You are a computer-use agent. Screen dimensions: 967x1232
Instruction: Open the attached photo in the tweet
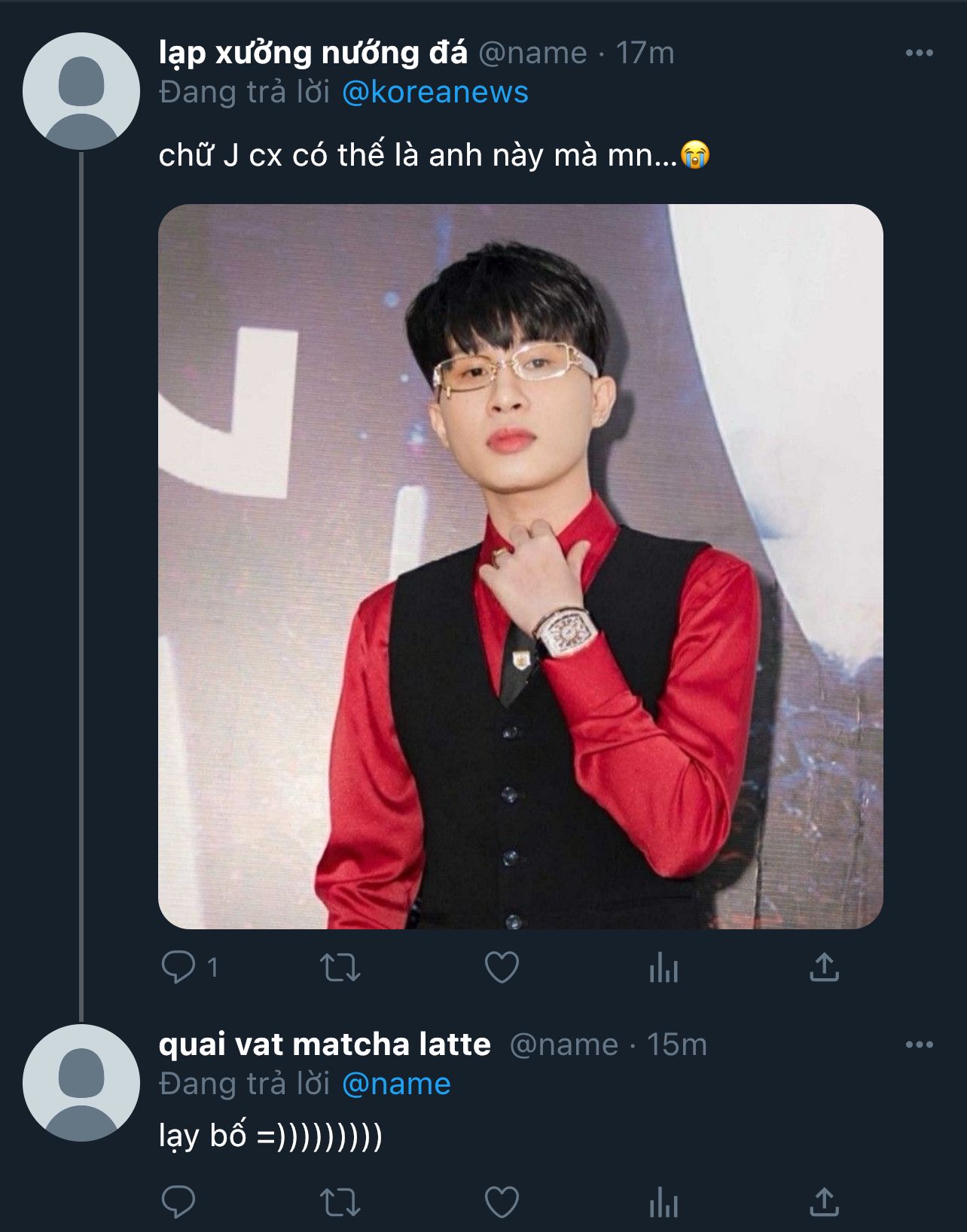pos(520,566)
